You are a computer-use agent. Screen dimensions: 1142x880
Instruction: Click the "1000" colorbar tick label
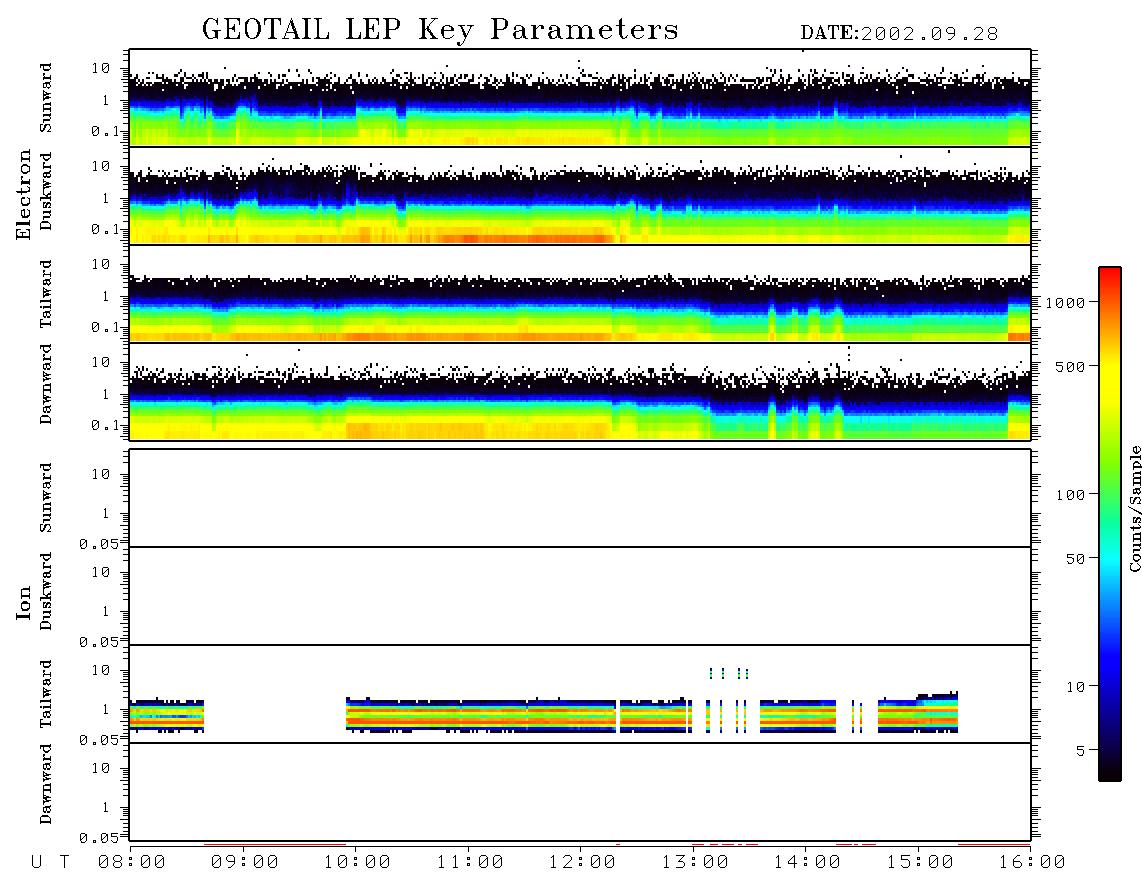(x=1066, y=302)
